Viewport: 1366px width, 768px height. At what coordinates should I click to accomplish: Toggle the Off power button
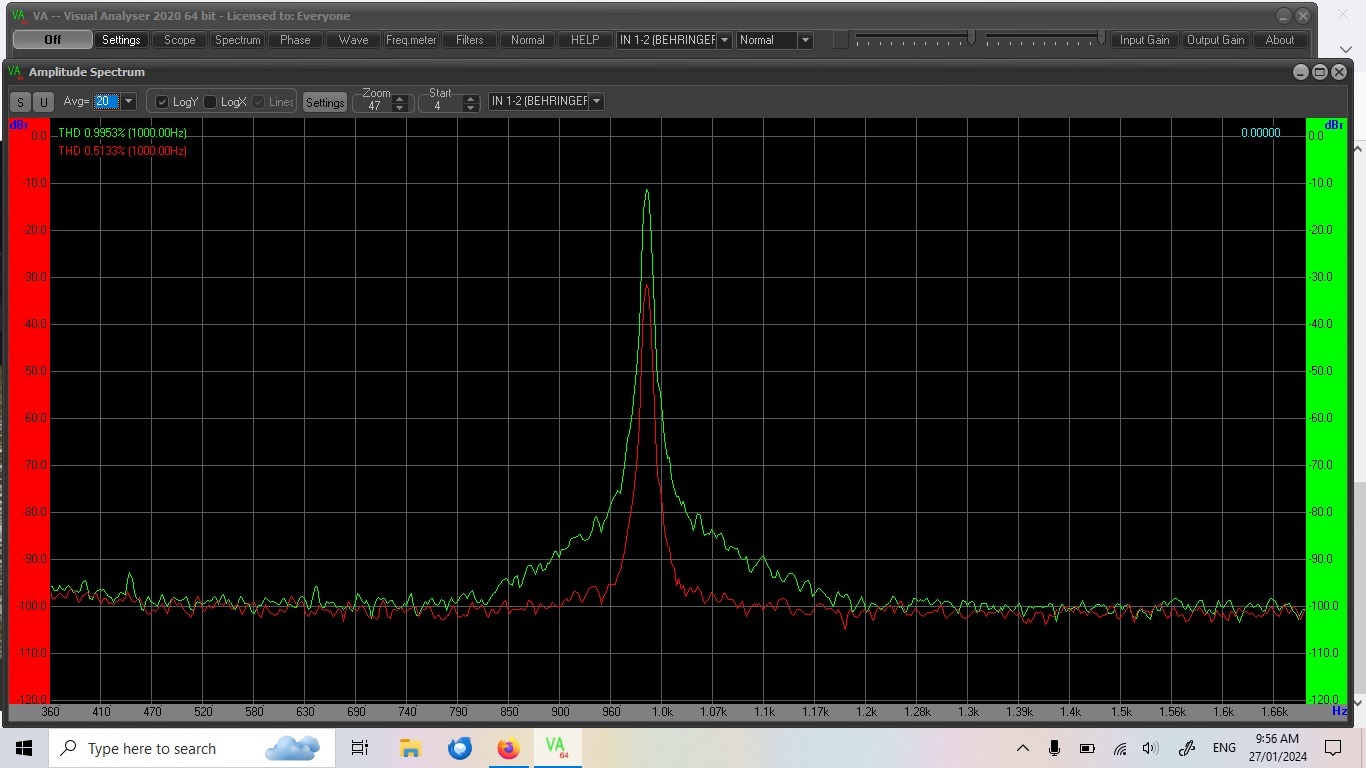pyautogui.click(x=52, y=40)
